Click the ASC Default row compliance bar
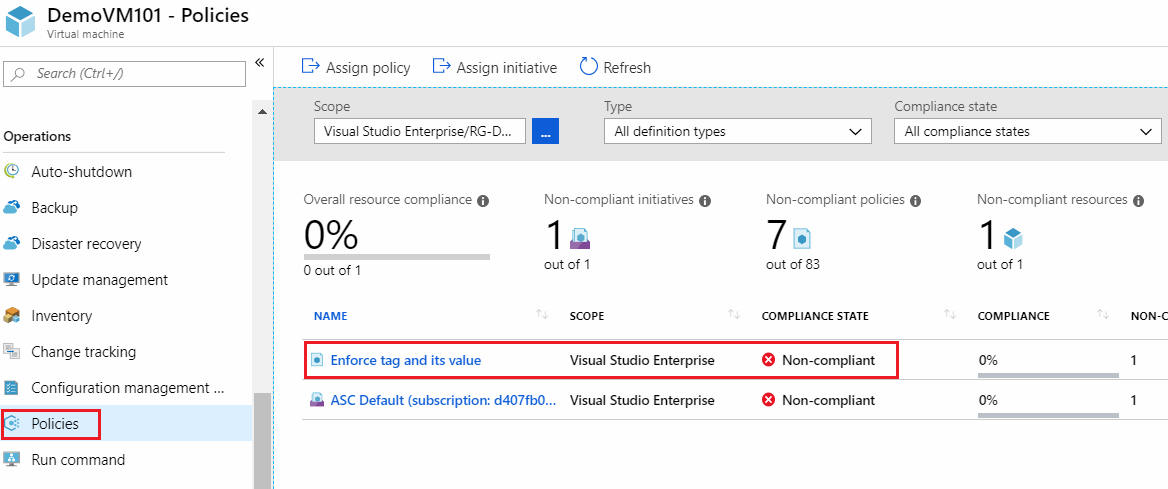Image resolution: width=1168 pixels, height=489 pixels. 1048,416
